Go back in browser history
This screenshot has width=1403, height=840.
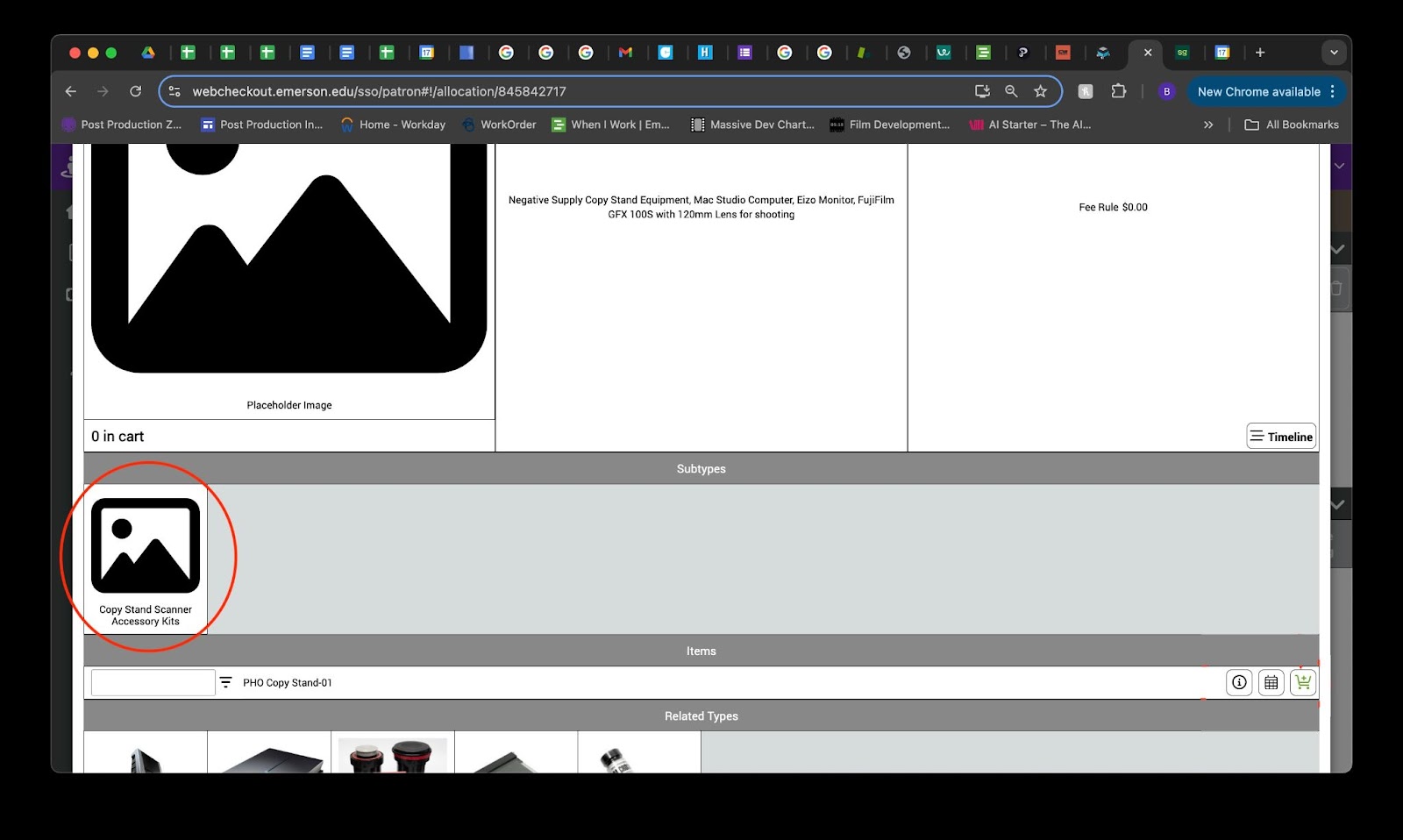tap(71, 91)
